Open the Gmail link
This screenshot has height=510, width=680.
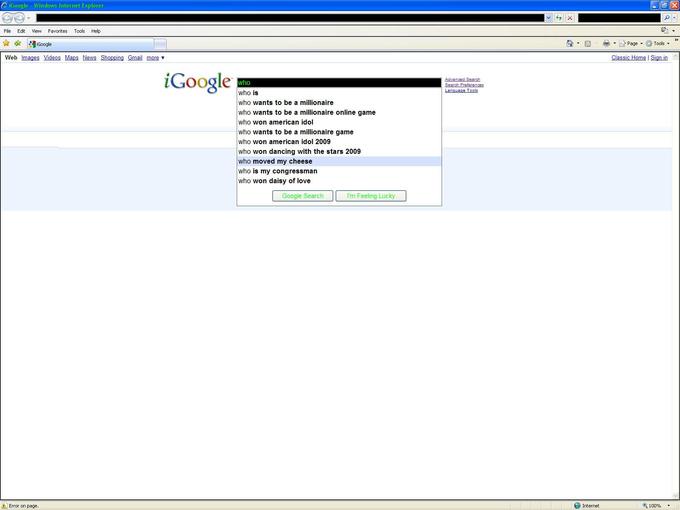[135, 58]
